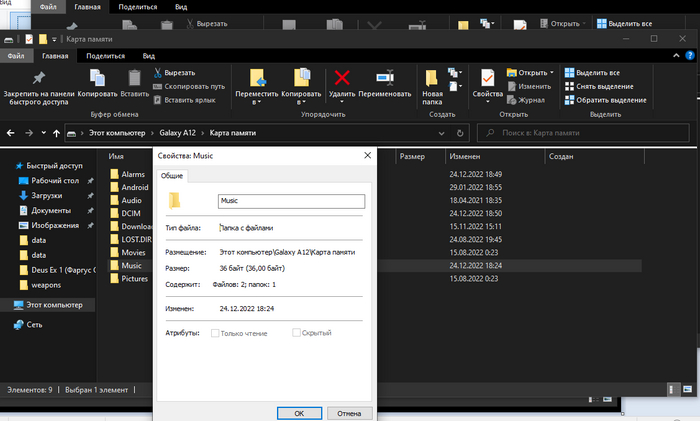Screen dimensions: 700x421
Task: Click the Новая папка (New folder) icon
Action: pos(432,78)
